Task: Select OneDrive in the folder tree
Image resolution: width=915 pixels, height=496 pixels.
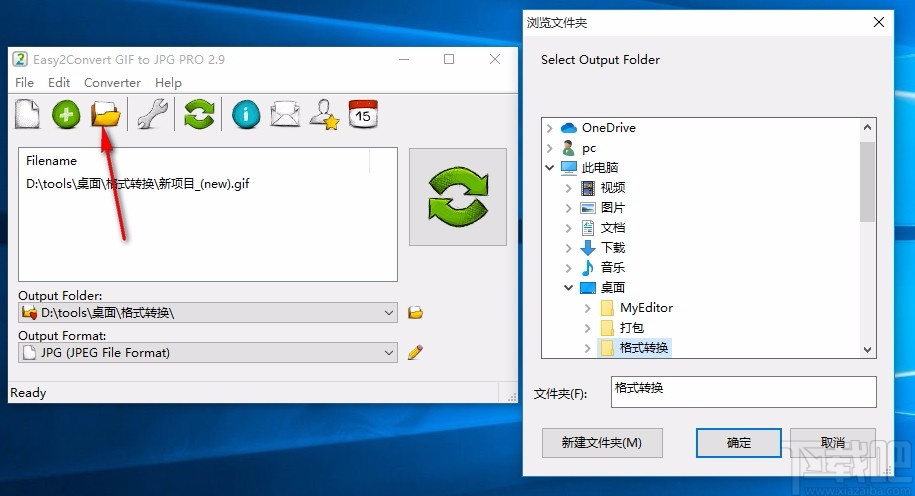Action: click(609, 128)
